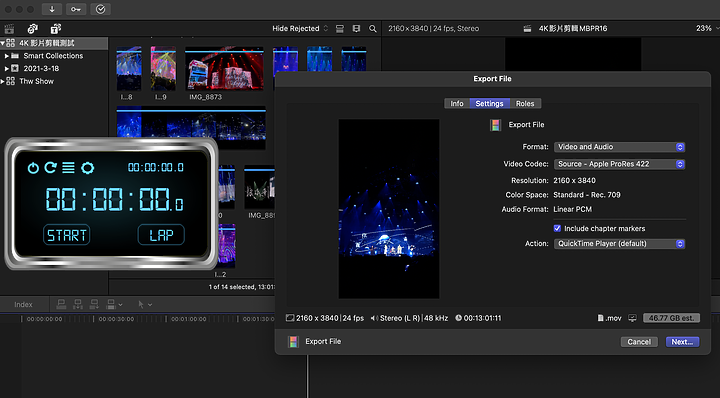Click the Import Media down-arrow button
The height and width of the screenshot is (398, 720).
[52, 9]
